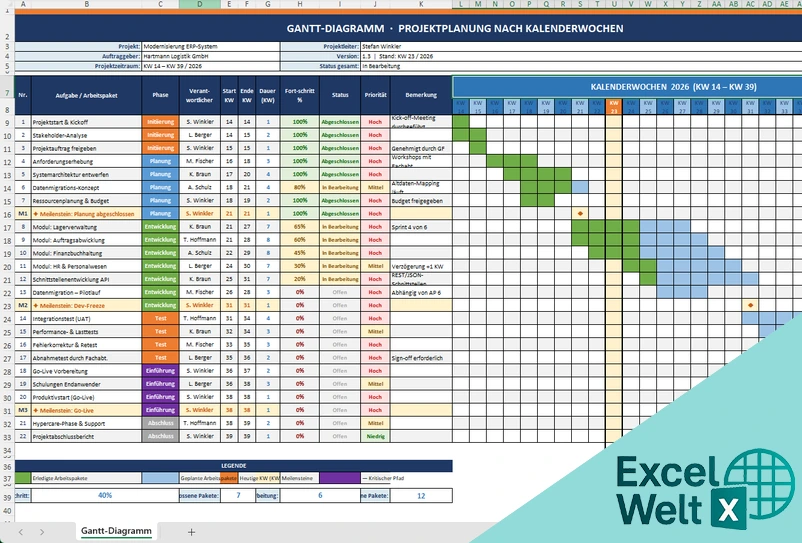The height and width of the screenshot is (543, 802).
Task: Click the Kritischer Pfad legend label
Action: click(383, 479)
